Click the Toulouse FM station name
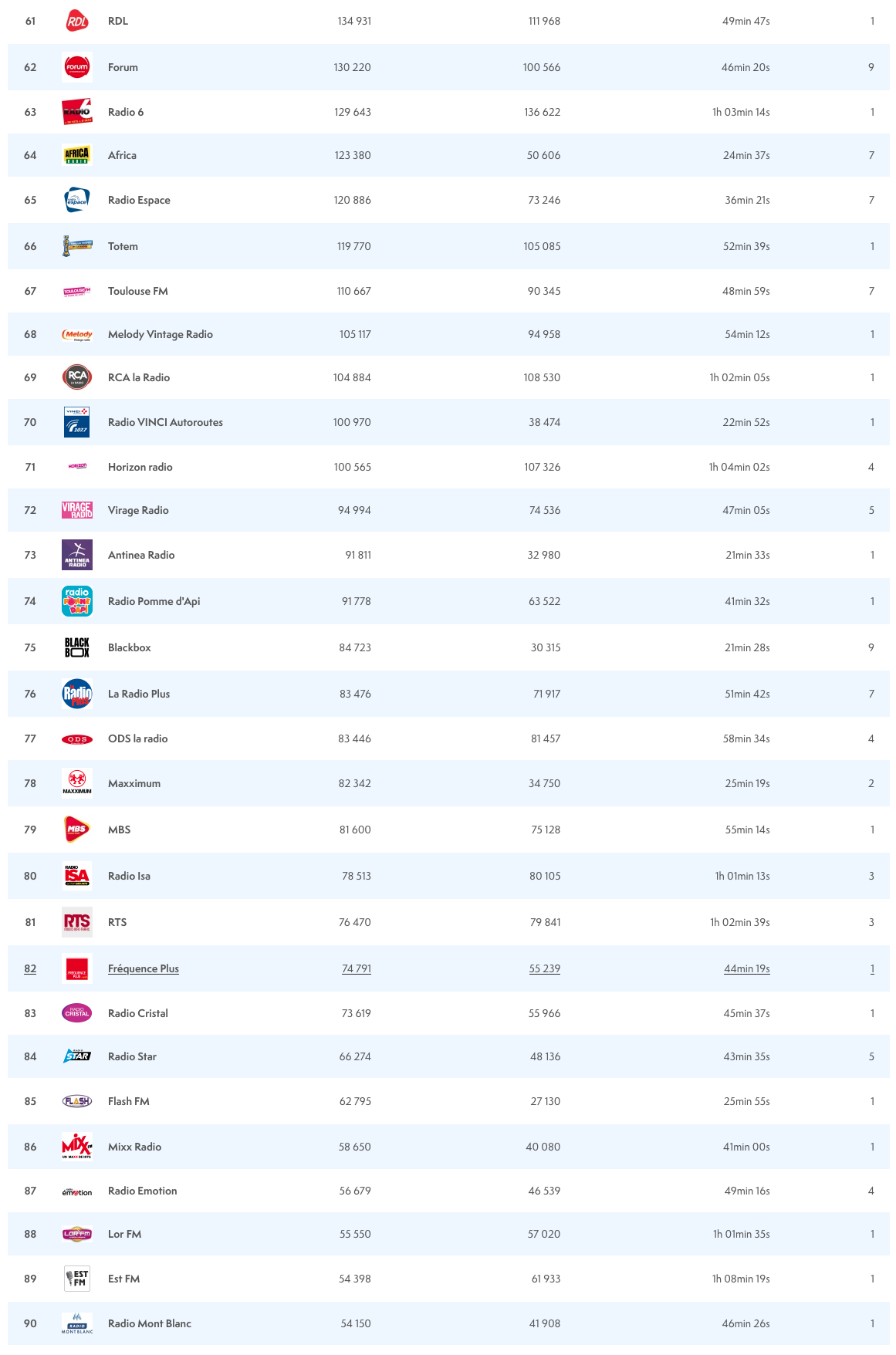 click(138, 291)
